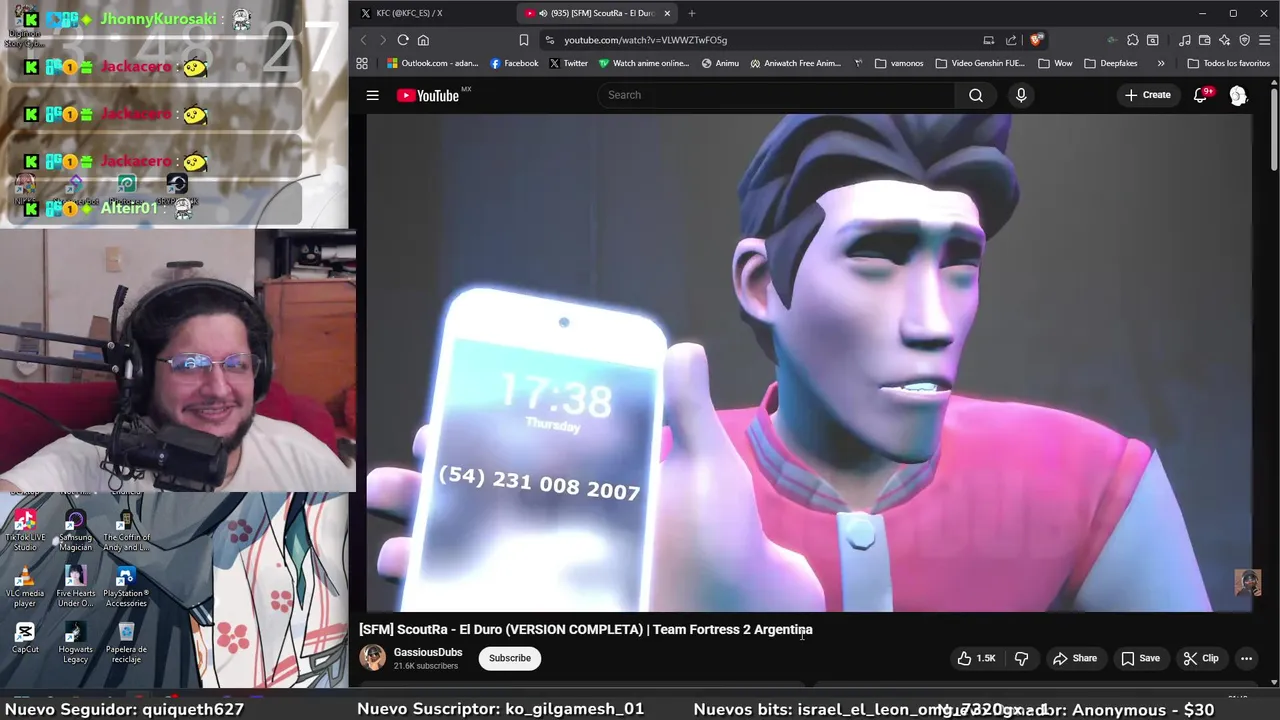
Task: Open a new browser tab
Action: click(691, 13)
